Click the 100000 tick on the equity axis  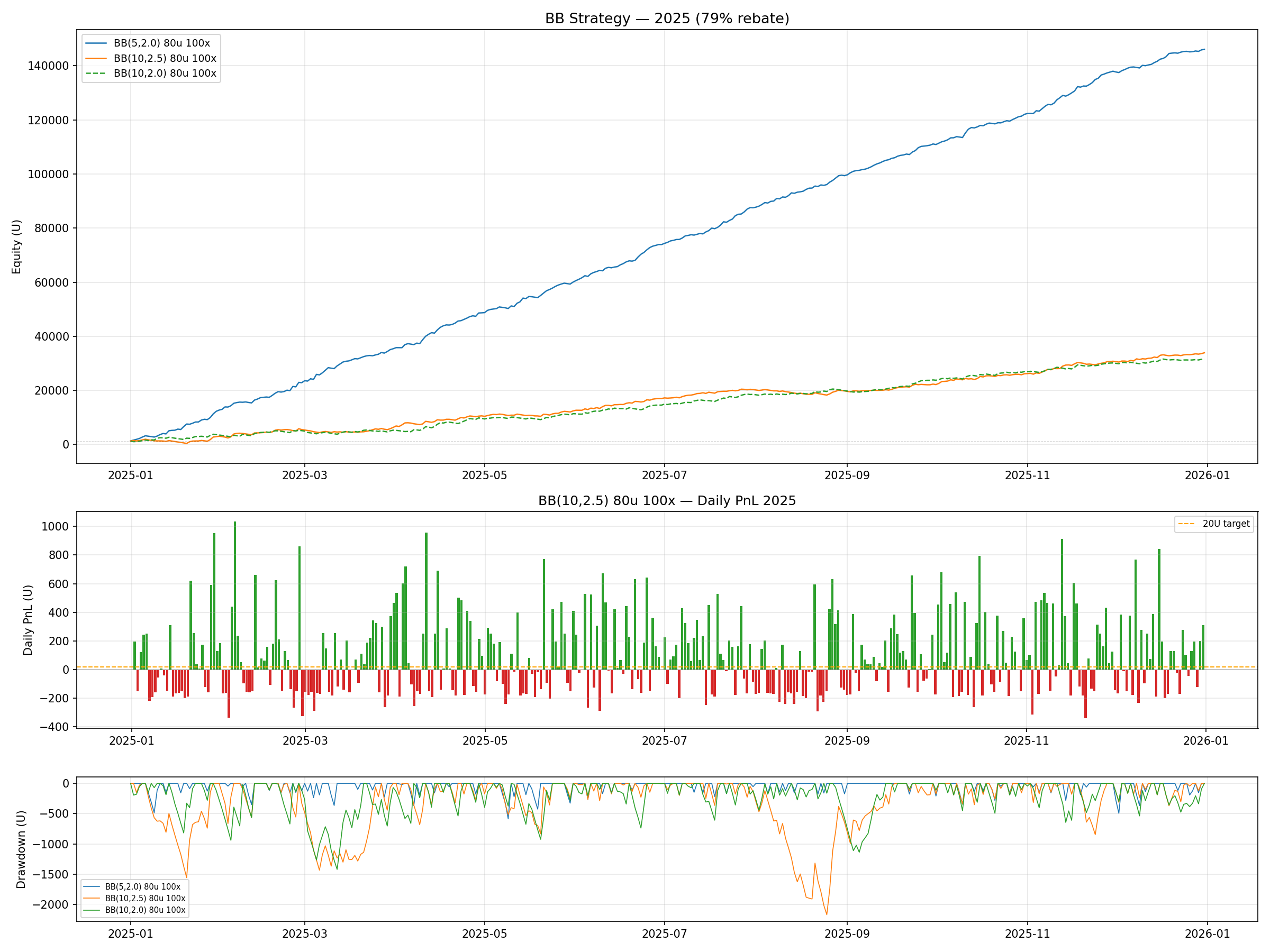(x=48, y=175)
